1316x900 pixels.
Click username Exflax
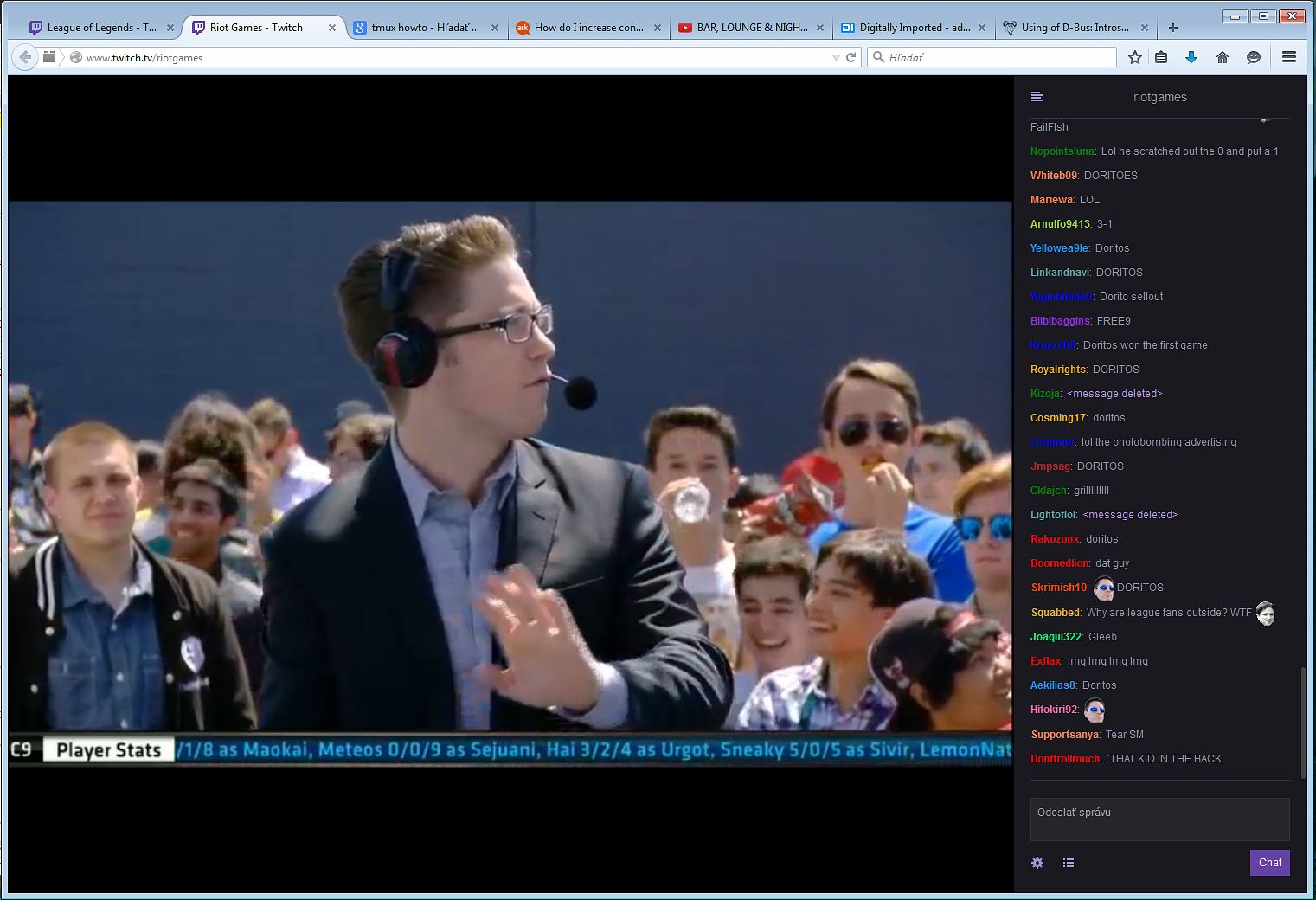click(1046, 661)
